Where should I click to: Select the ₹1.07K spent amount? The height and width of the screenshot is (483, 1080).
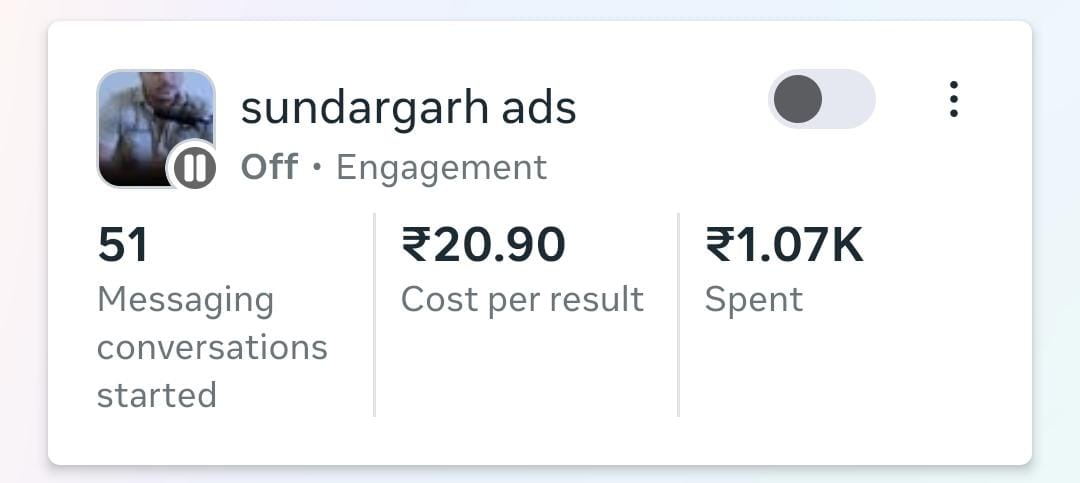[784, 246]
